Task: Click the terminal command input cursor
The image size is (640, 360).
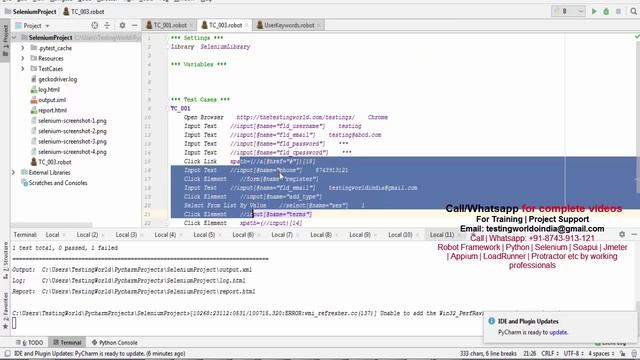Action: point(14,323)
